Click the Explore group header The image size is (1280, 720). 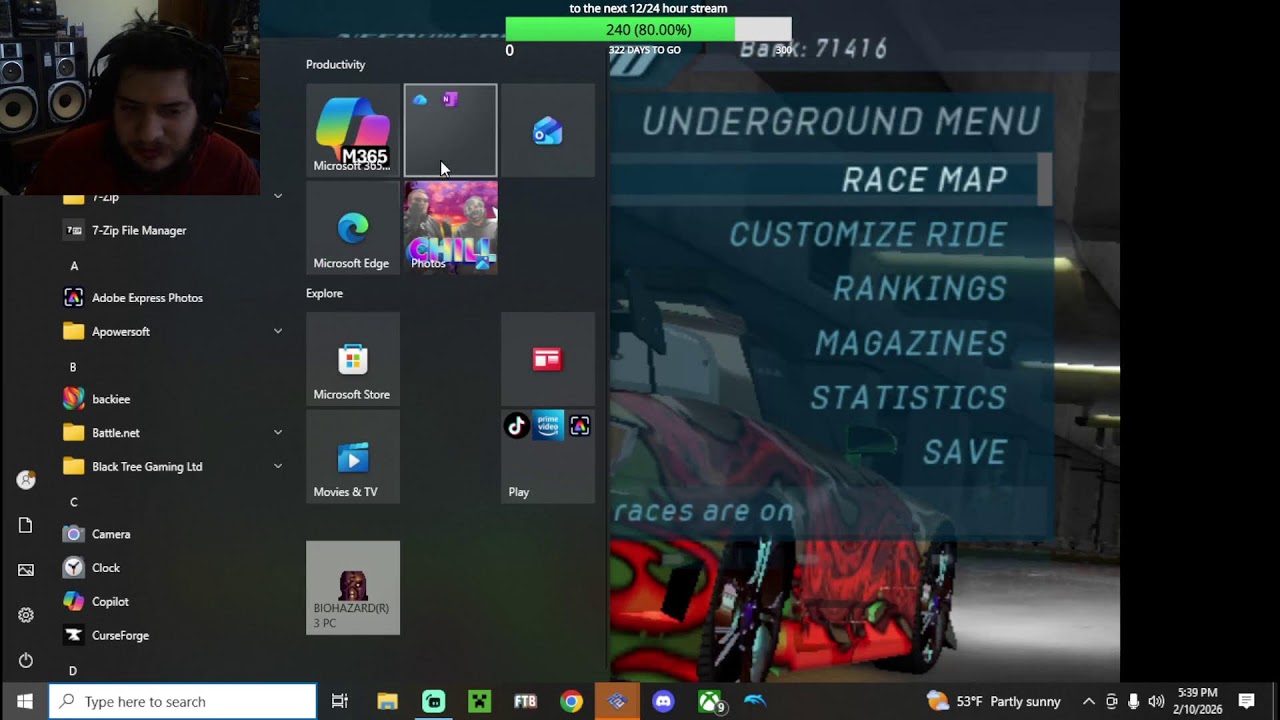tap(324, 293)
